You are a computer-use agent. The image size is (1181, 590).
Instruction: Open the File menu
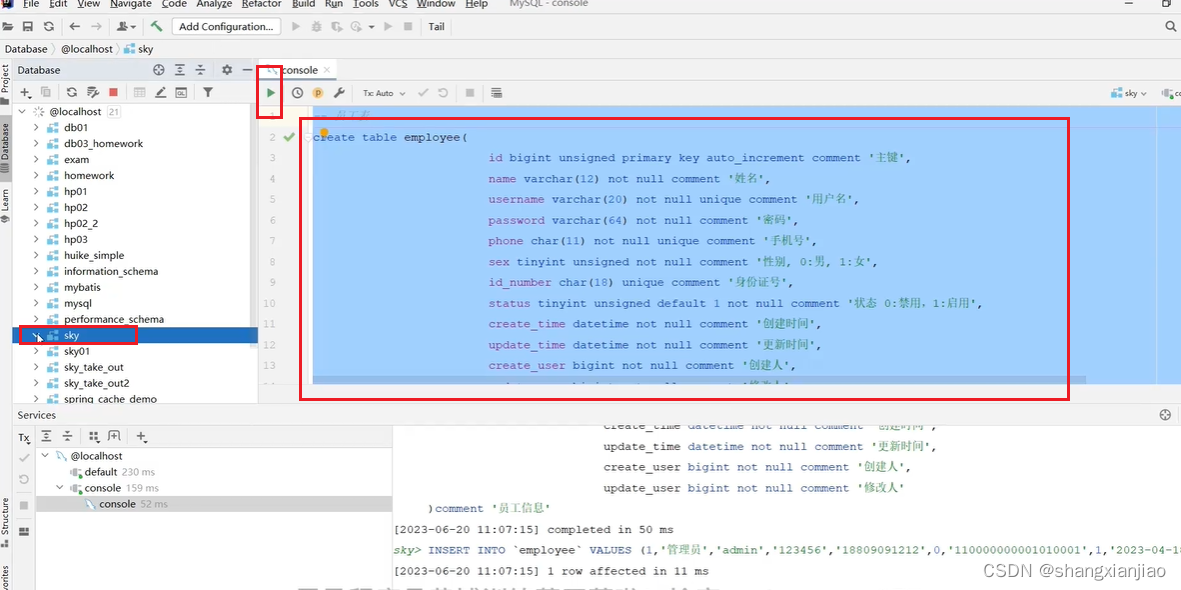30,4
